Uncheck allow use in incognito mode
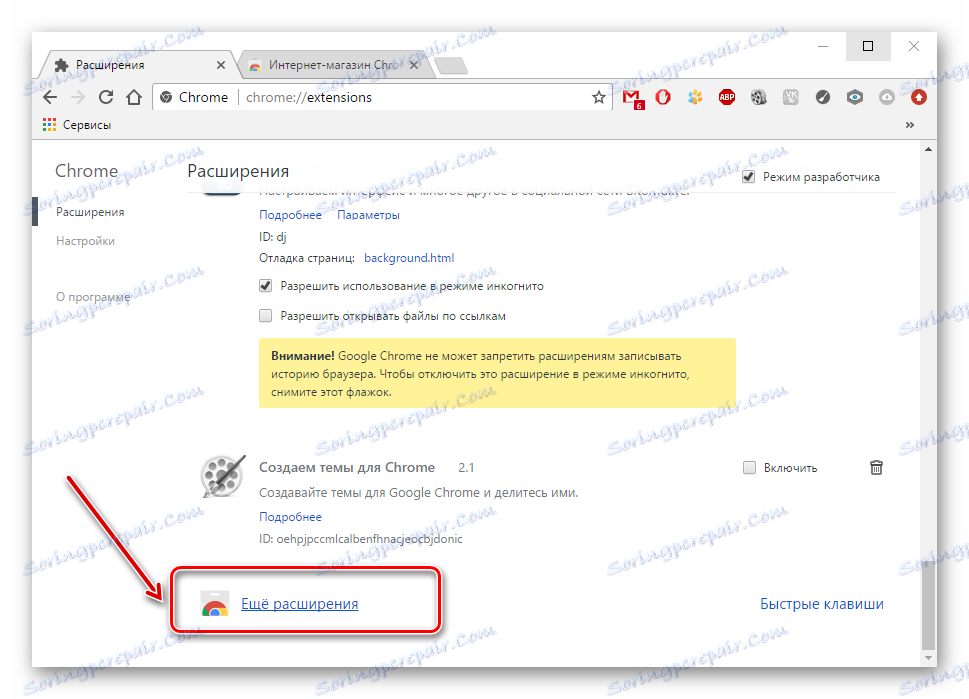The width and height of the screenshot is (969, 699). pyautogui.click(x=266, y=286)
